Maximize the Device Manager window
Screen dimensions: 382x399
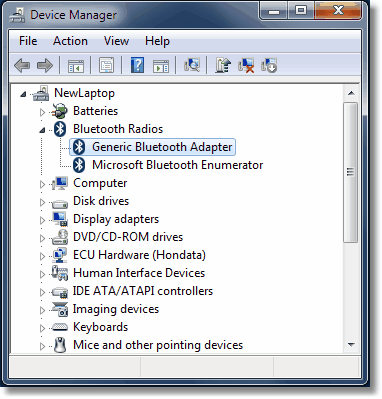301,11
